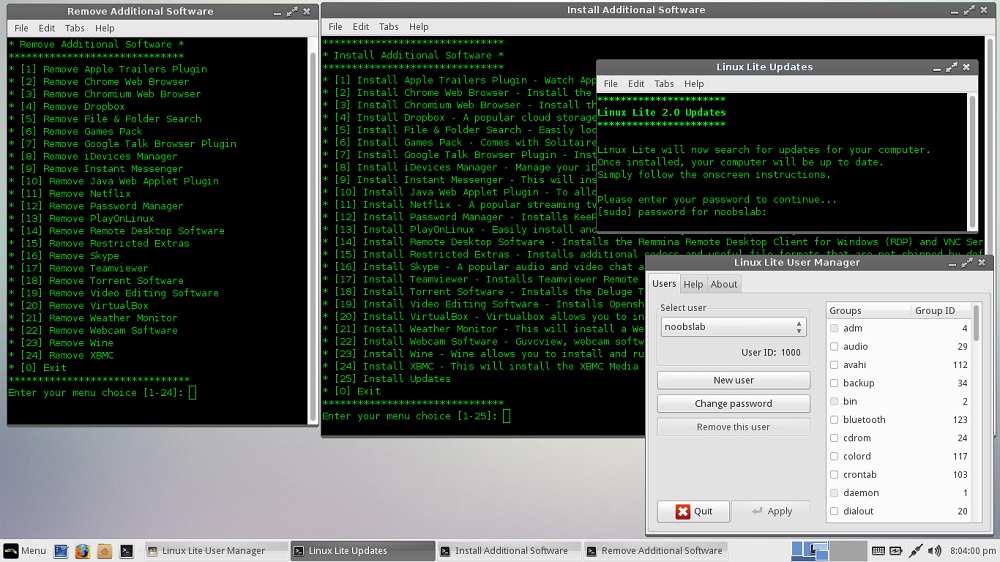The width and height of the screenshot is (1000, 562).
Task: Open Edit menu in Remove Additional Software
Action: pos(47,28)
